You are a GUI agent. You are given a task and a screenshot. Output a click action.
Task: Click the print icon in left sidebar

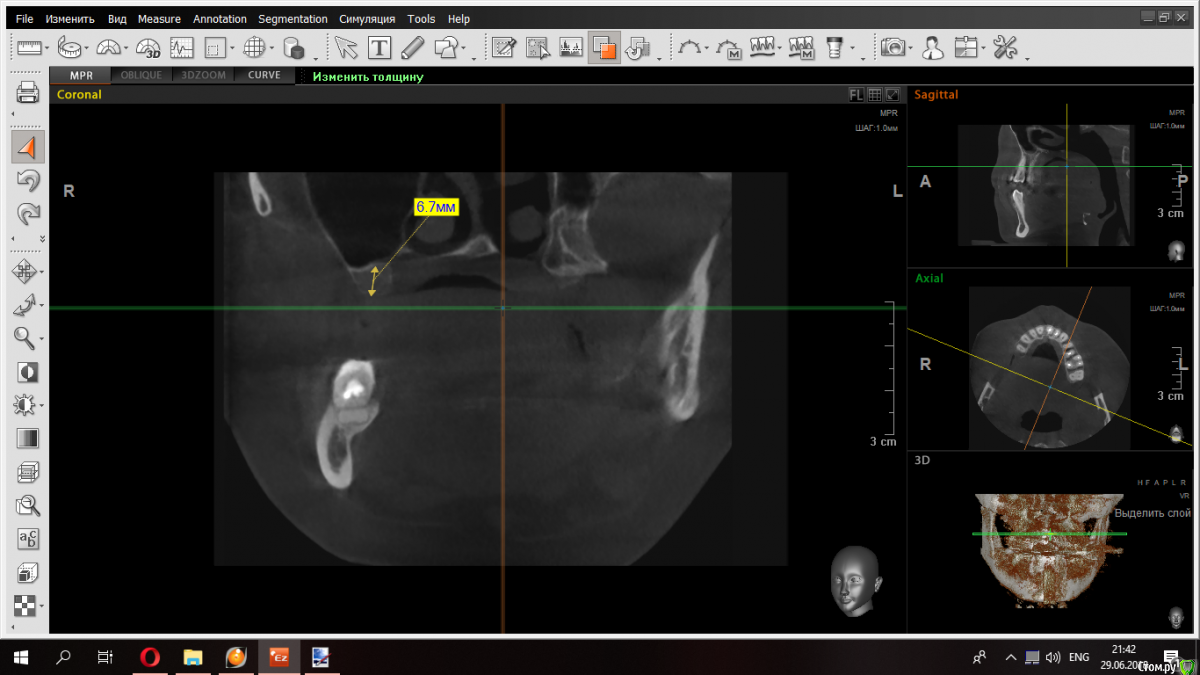28,94
